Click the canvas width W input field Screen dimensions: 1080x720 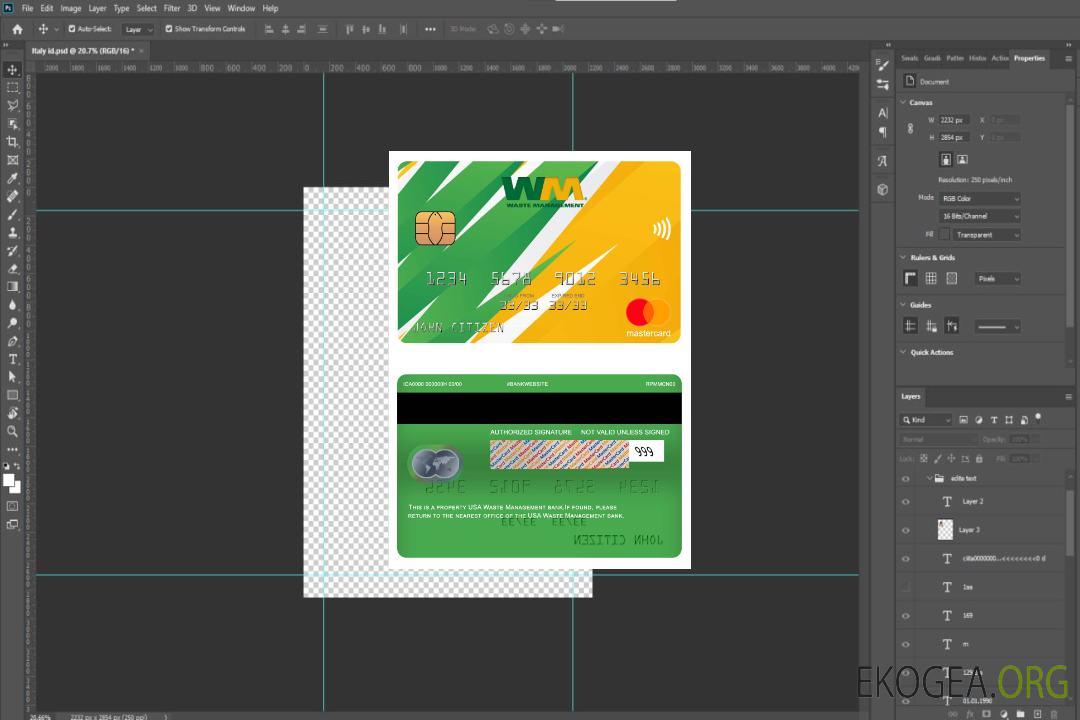click(x=954, y=120)
